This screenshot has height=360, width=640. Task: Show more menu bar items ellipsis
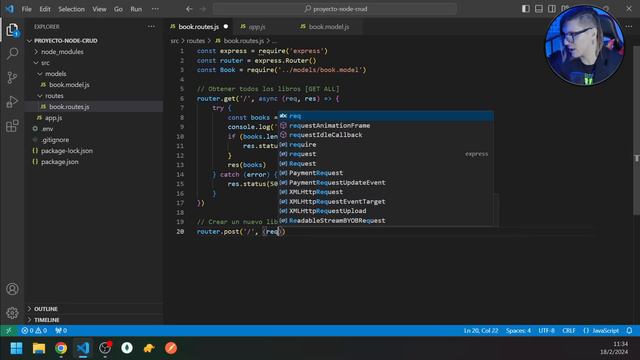pyautogui.click(x=156, y=9)
